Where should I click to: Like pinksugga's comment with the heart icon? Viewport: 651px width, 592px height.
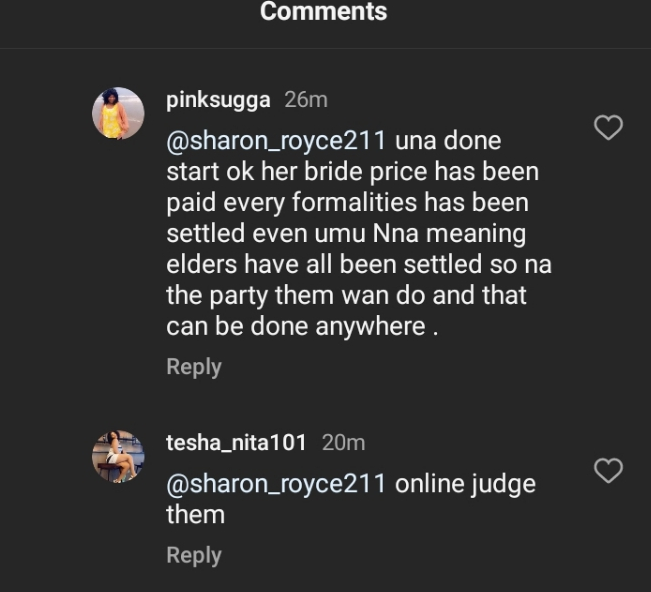[608, 127]
